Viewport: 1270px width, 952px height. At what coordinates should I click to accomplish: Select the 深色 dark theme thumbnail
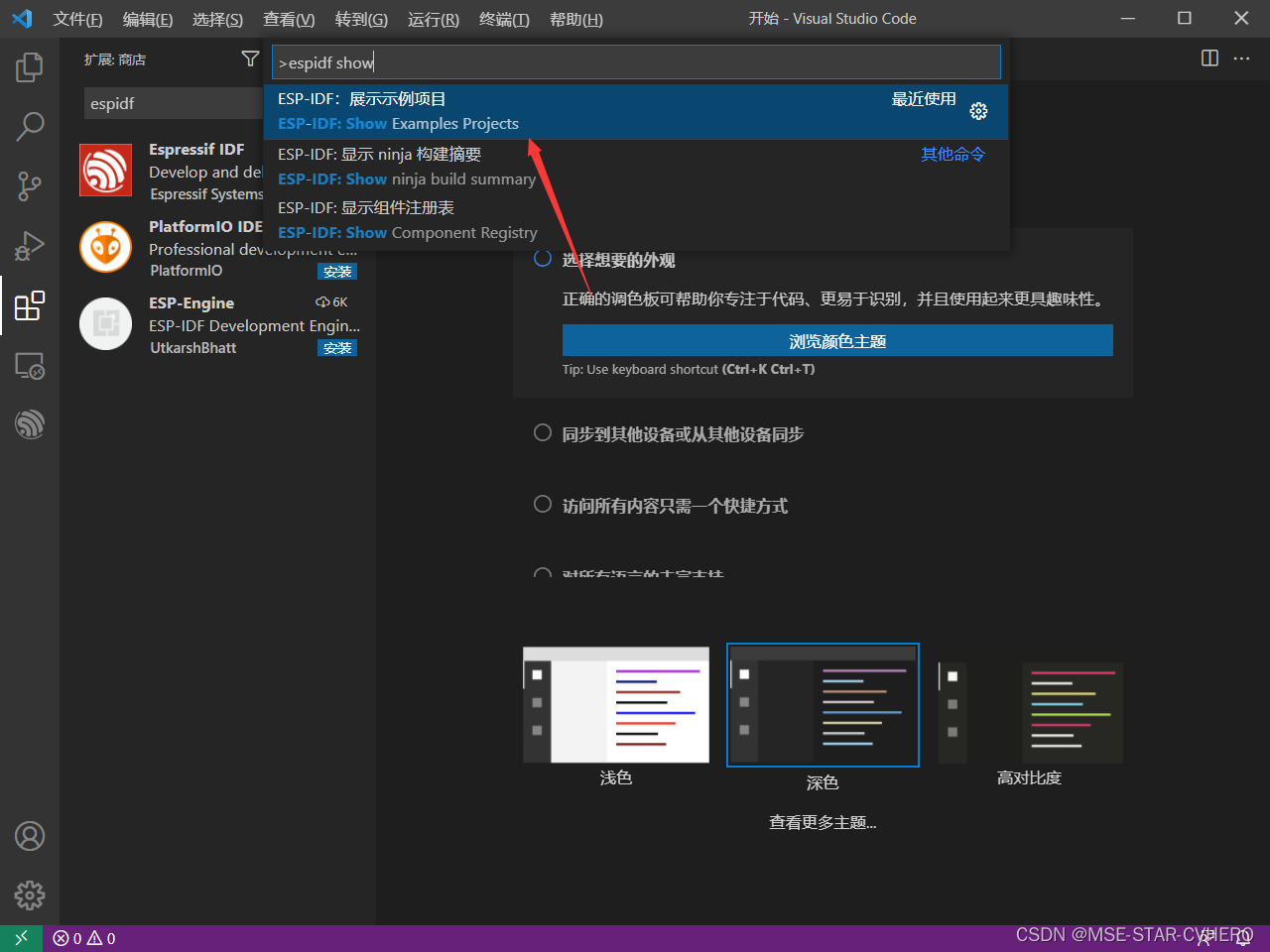tap(823, 705)
